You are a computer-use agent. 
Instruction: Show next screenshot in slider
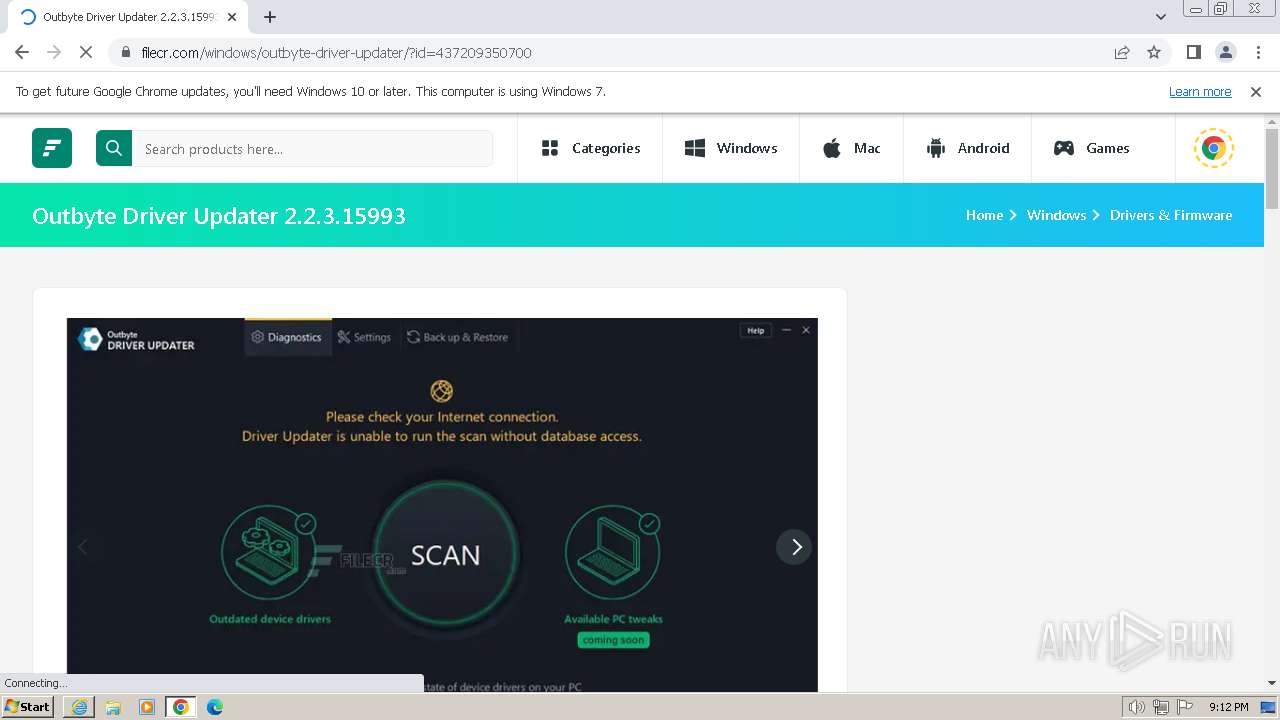tap(794, 547)
